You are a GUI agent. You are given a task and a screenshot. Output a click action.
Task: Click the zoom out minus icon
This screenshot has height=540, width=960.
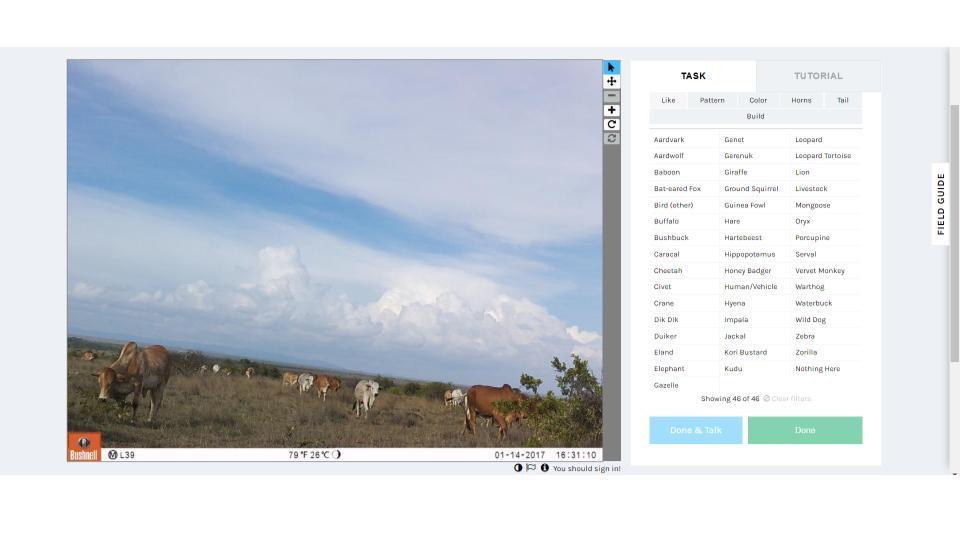[611, 96]
